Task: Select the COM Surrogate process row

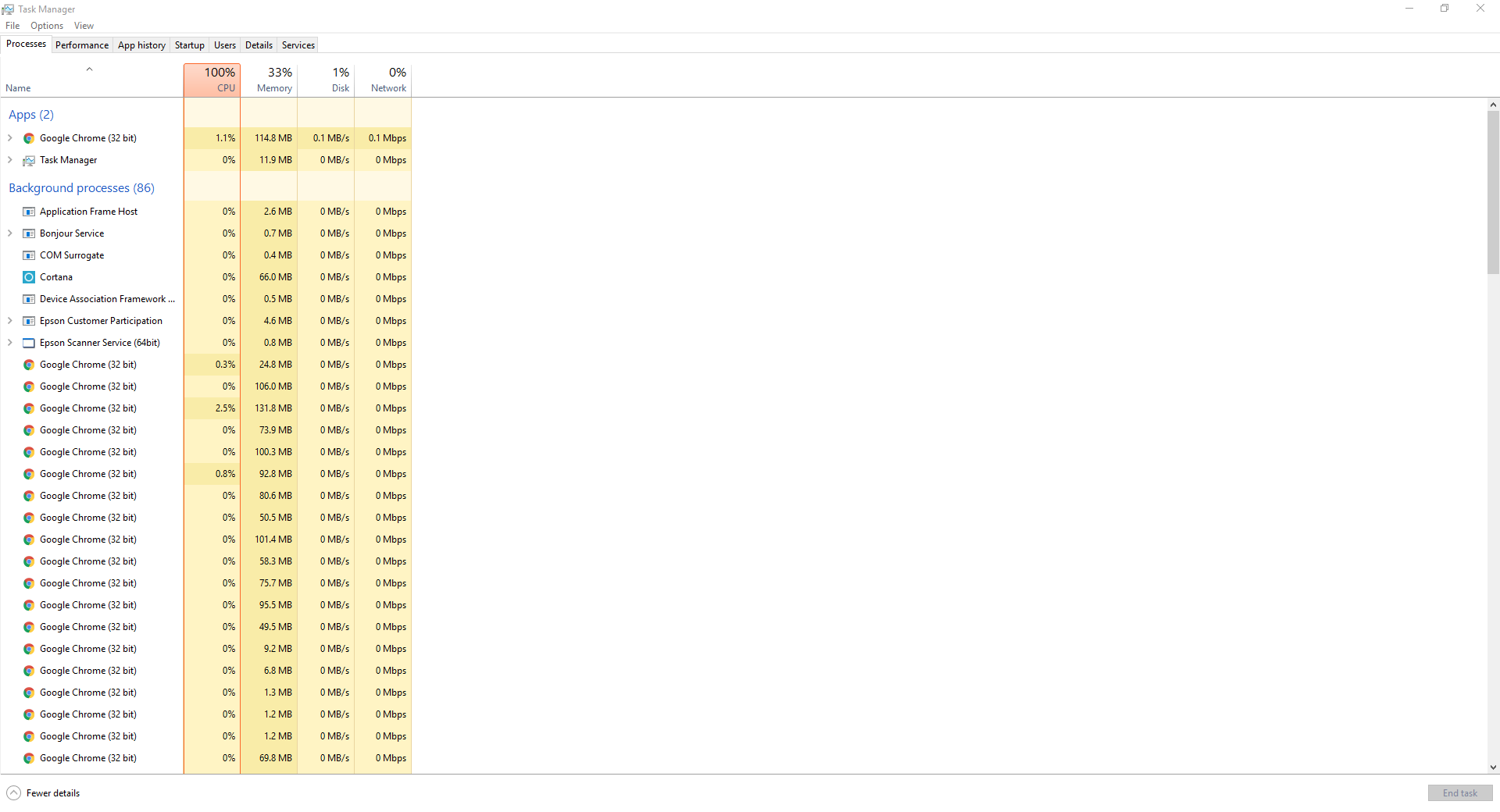Action: pyautogui.click(x=206, y=255)
